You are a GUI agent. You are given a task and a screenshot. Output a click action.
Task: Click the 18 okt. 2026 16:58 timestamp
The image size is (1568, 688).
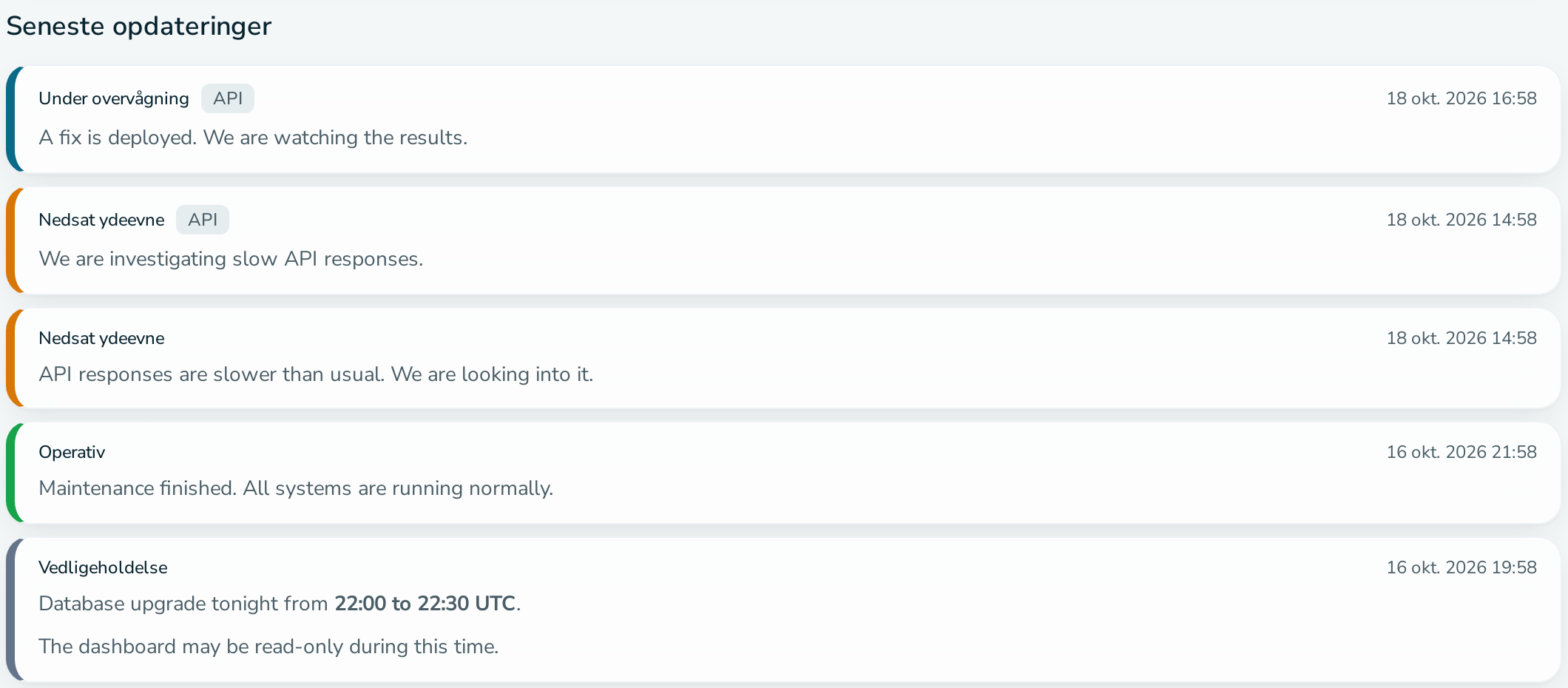coord(1461,98)
